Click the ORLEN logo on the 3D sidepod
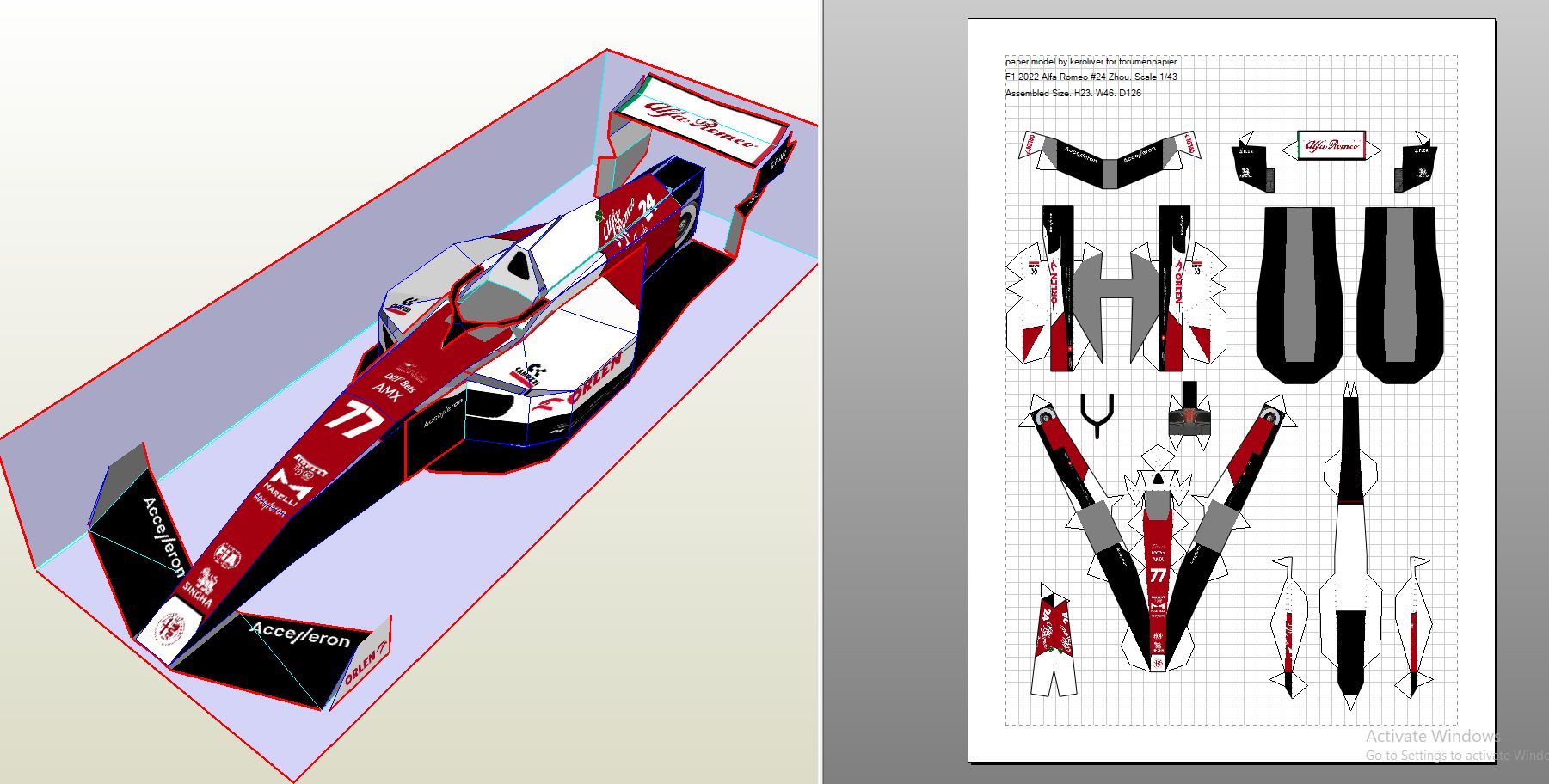Screen dimensions: 1549x784 pyautogui.click(x=592, y=378)
